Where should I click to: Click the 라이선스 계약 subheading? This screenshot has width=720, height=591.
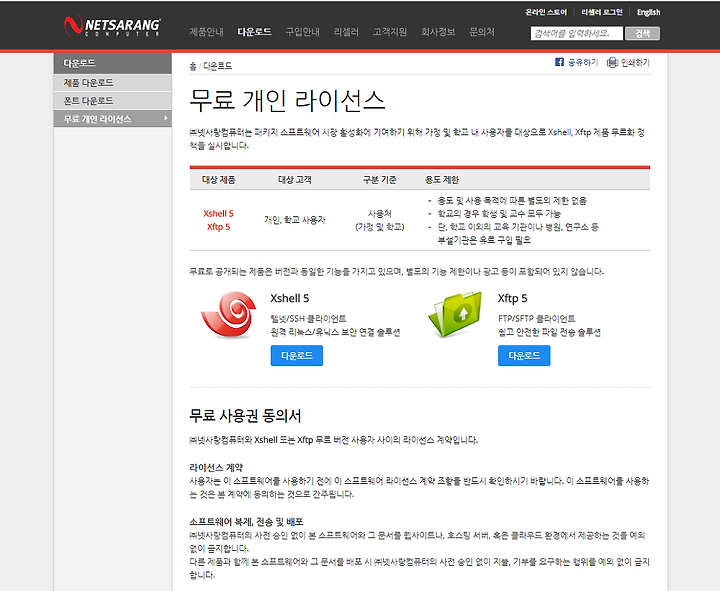[x=216, y=467]
